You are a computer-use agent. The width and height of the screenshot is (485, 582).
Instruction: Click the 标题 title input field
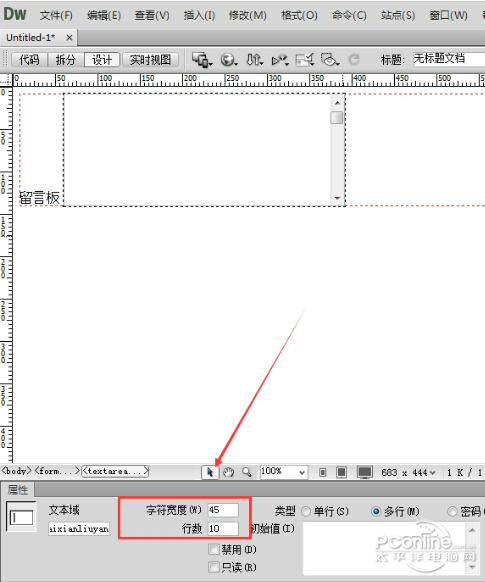449,59
